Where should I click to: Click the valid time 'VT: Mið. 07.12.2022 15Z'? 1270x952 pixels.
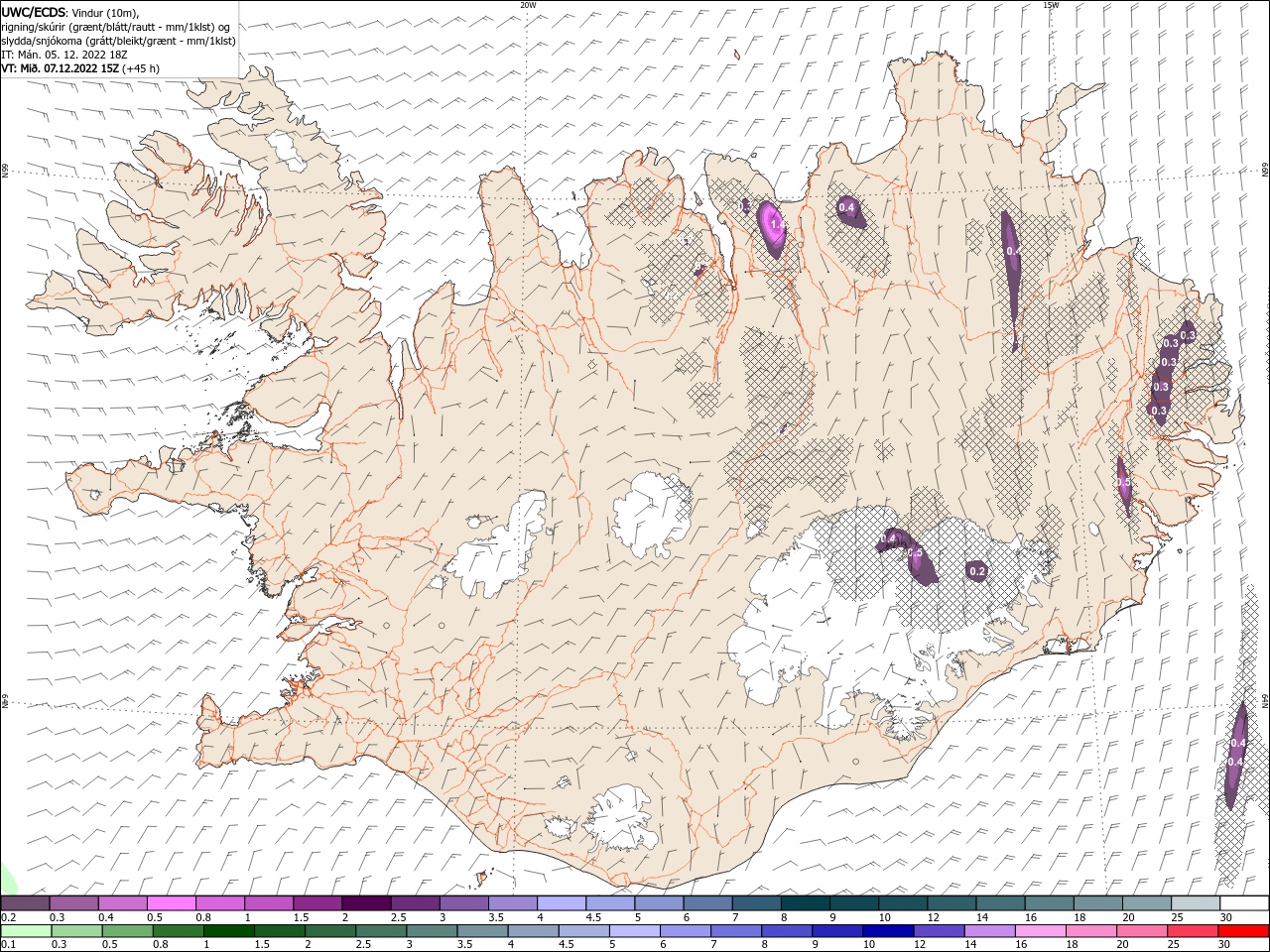tap(60, 68)
